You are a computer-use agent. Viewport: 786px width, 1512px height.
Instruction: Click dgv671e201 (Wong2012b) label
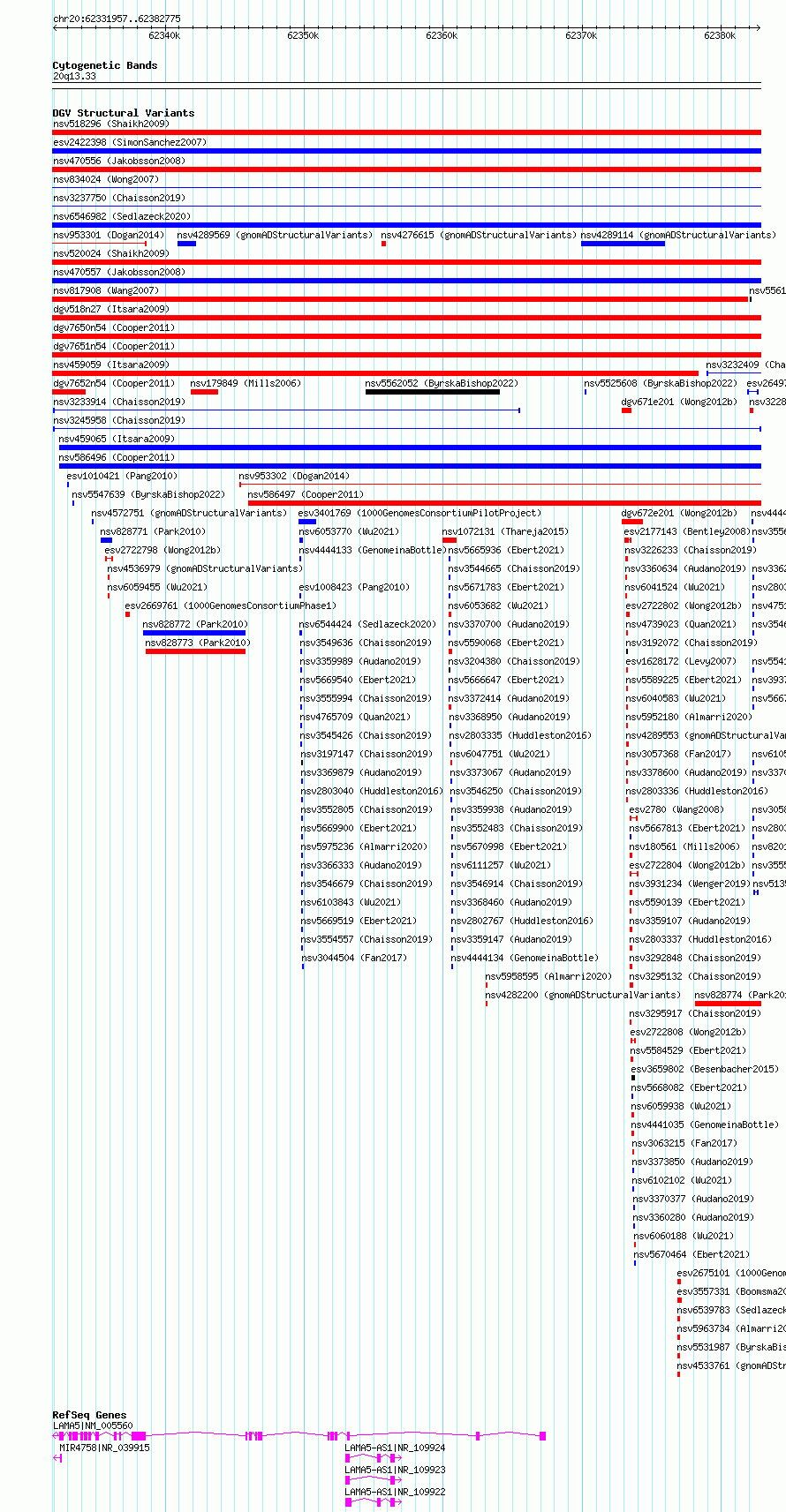[679, 402]
